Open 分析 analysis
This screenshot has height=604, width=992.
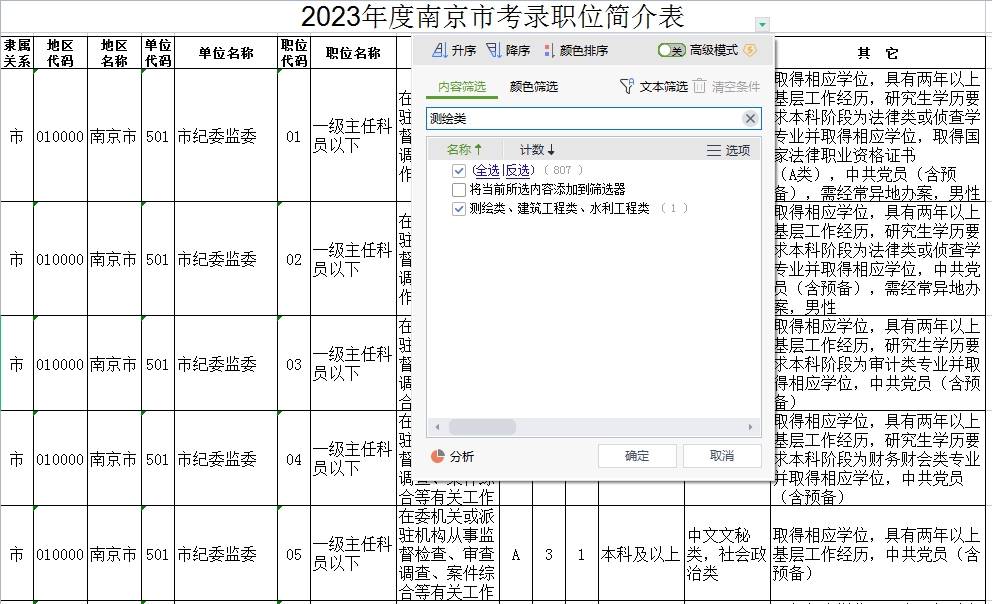(452, 456)
